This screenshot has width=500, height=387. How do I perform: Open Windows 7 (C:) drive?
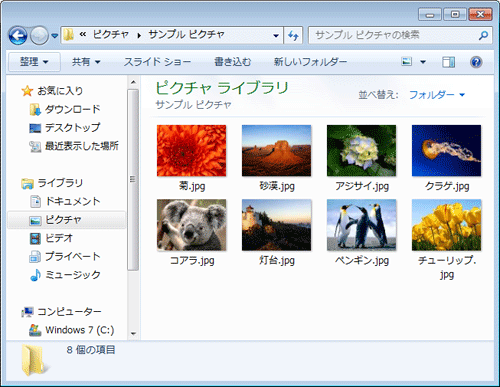(80, 330)
